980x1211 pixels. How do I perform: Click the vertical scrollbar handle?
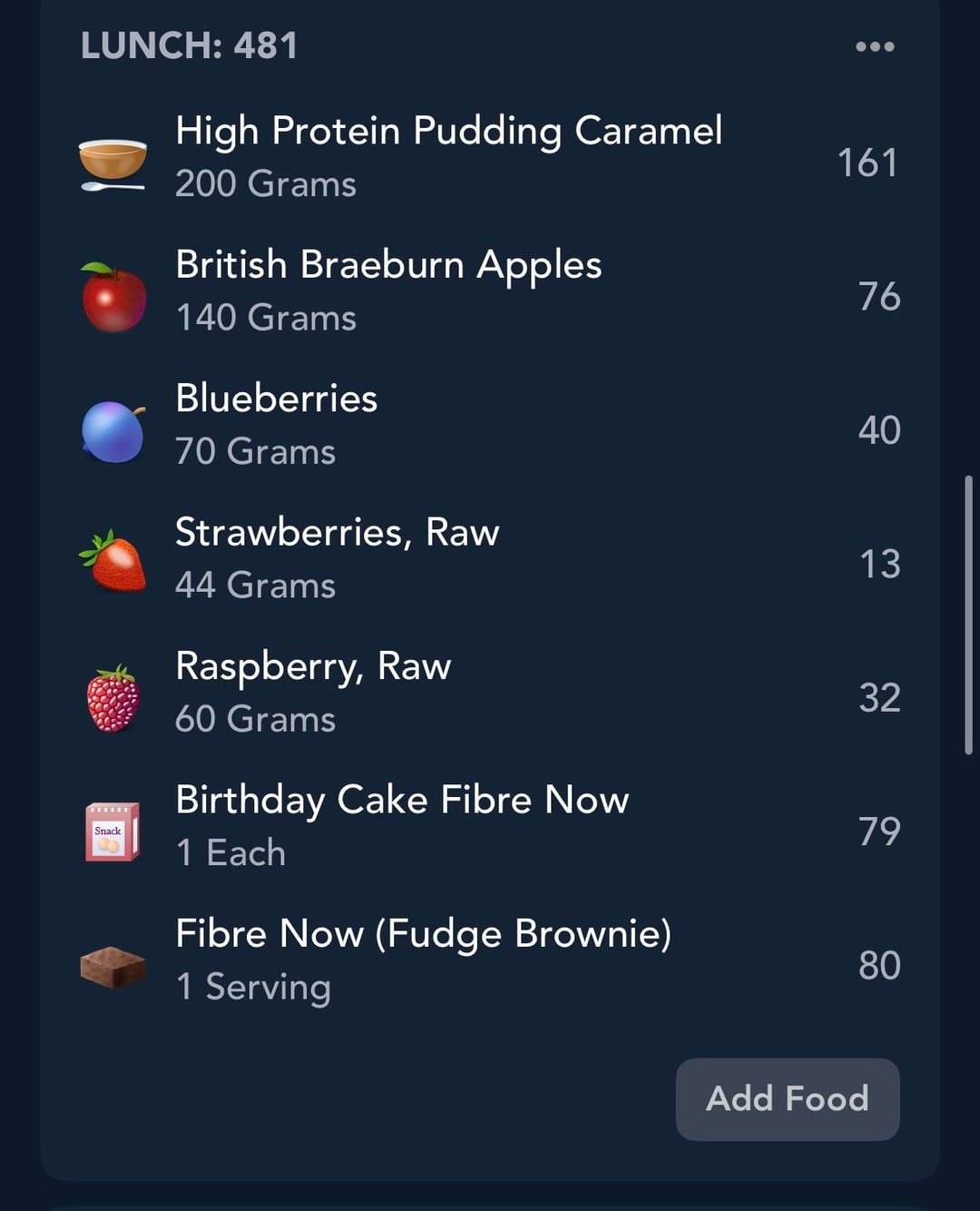968,615
